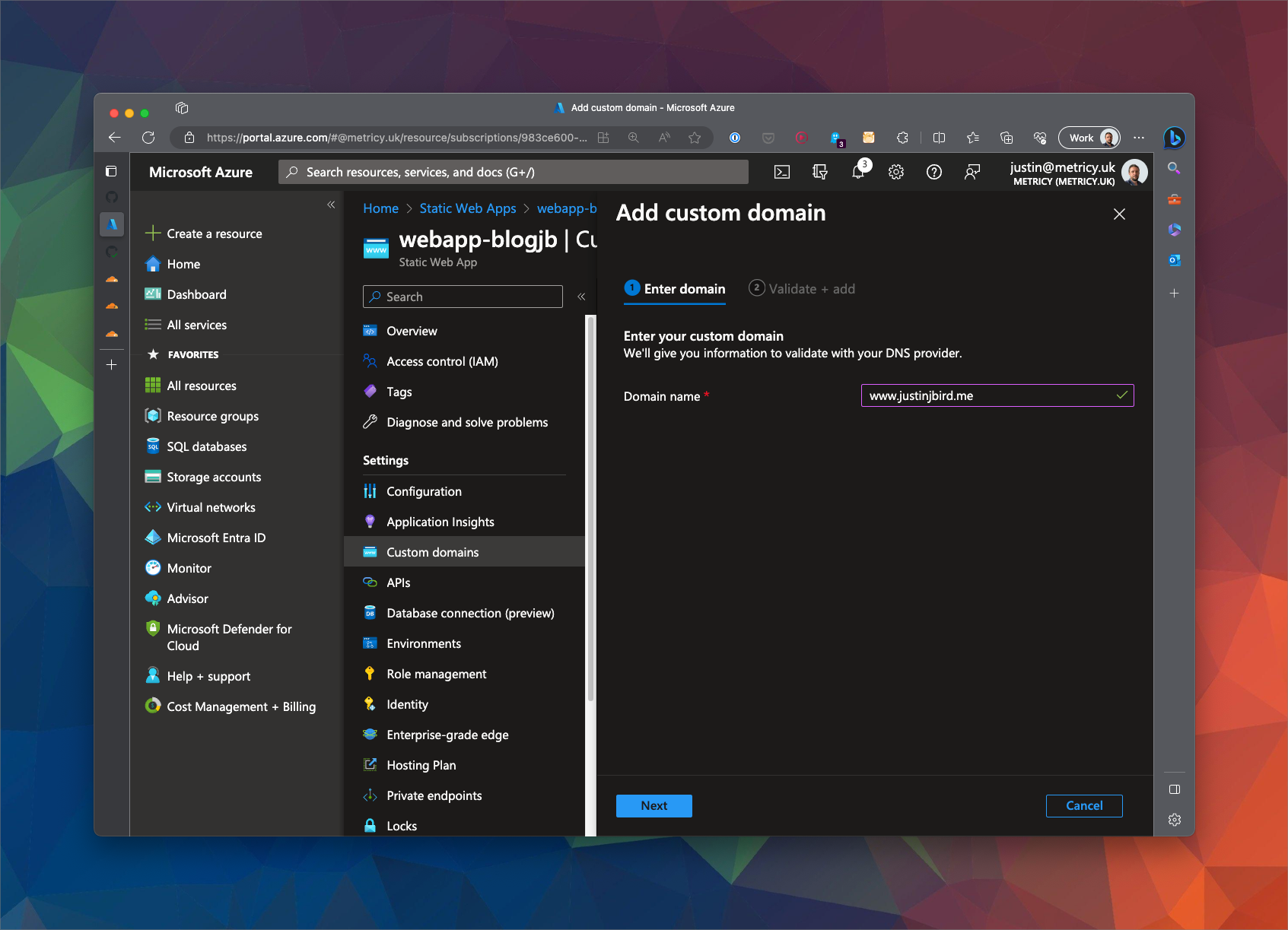
Task: Toggle the tracking prevention shield
Action: point(768,138)
